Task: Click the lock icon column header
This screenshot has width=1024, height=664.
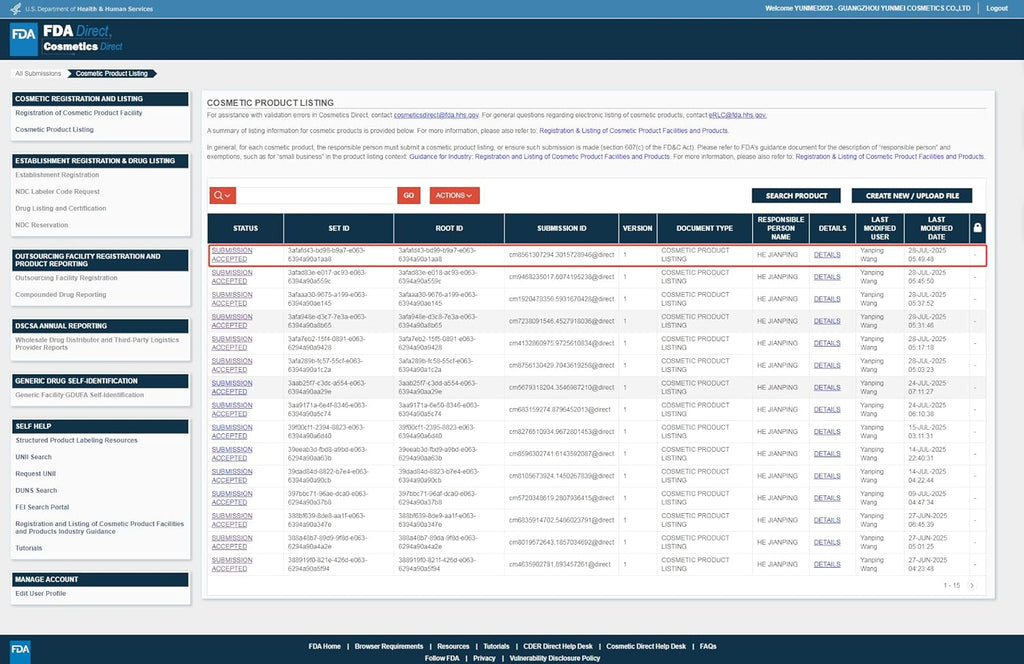Action: [978, 228]
